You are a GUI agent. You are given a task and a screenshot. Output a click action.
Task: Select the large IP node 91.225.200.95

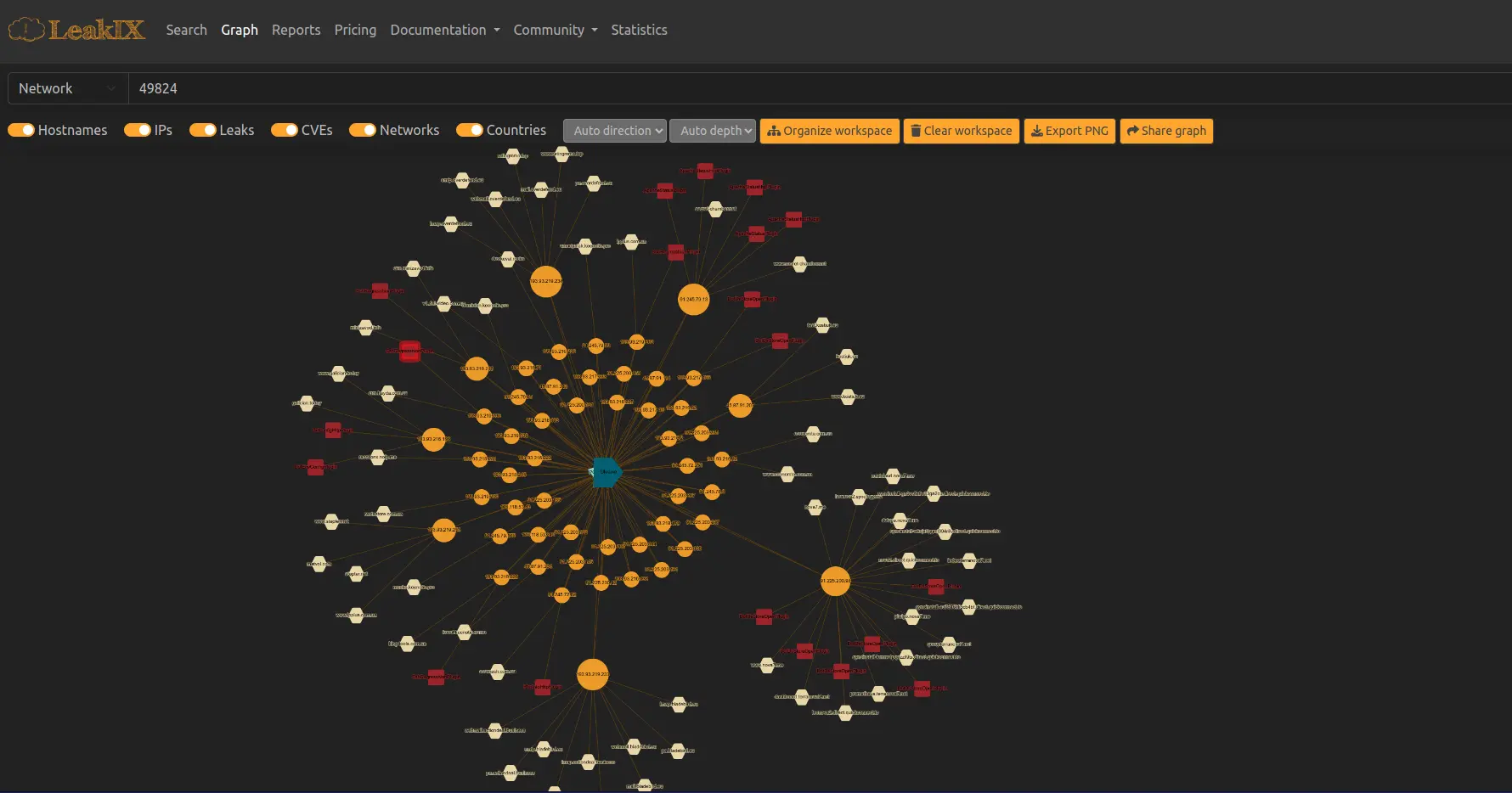pos(834,582)
